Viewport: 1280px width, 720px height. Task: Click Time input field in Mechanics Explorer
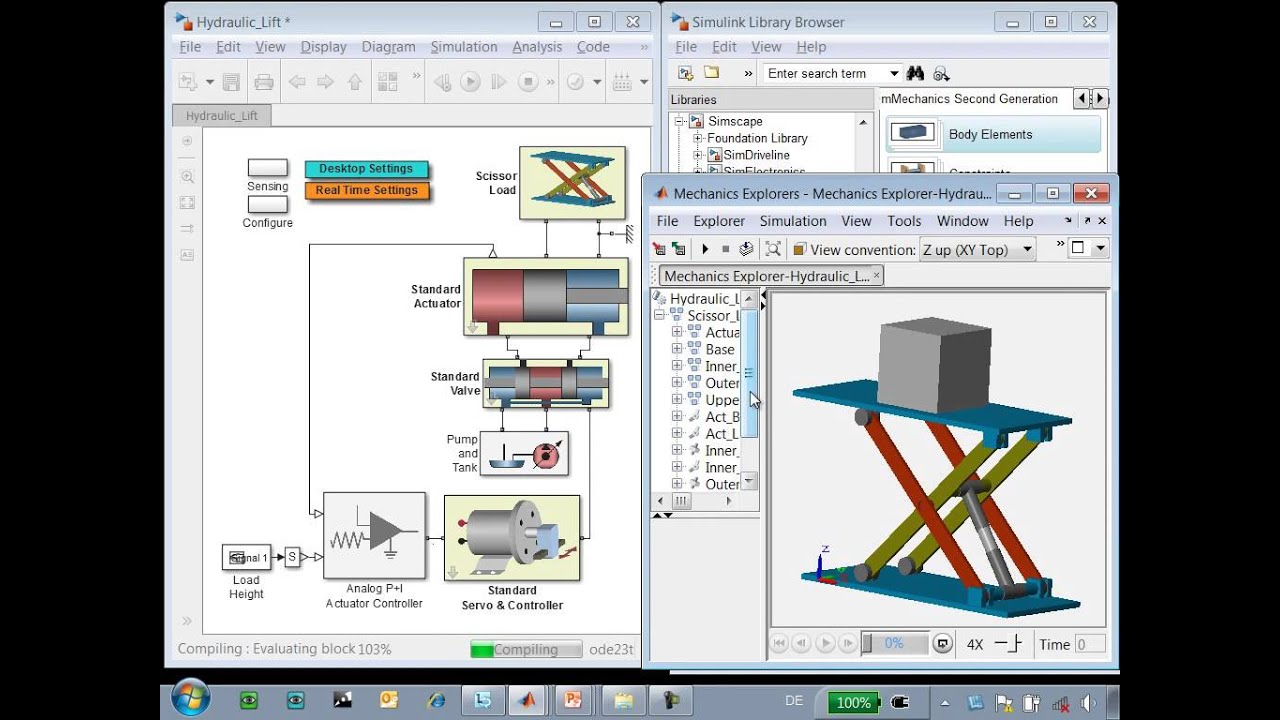pyautogui.click(x=1090, y=645)
